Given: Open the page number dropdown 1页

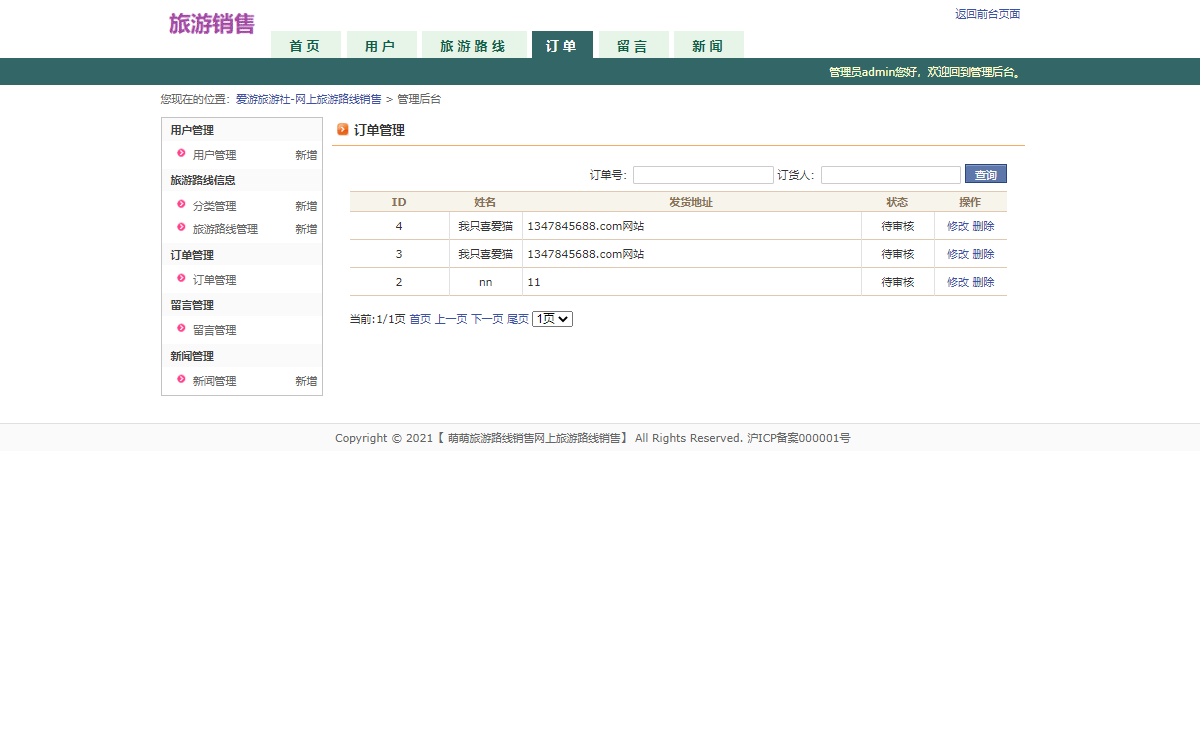Looking at the screenshot, I should pos(552,319).
